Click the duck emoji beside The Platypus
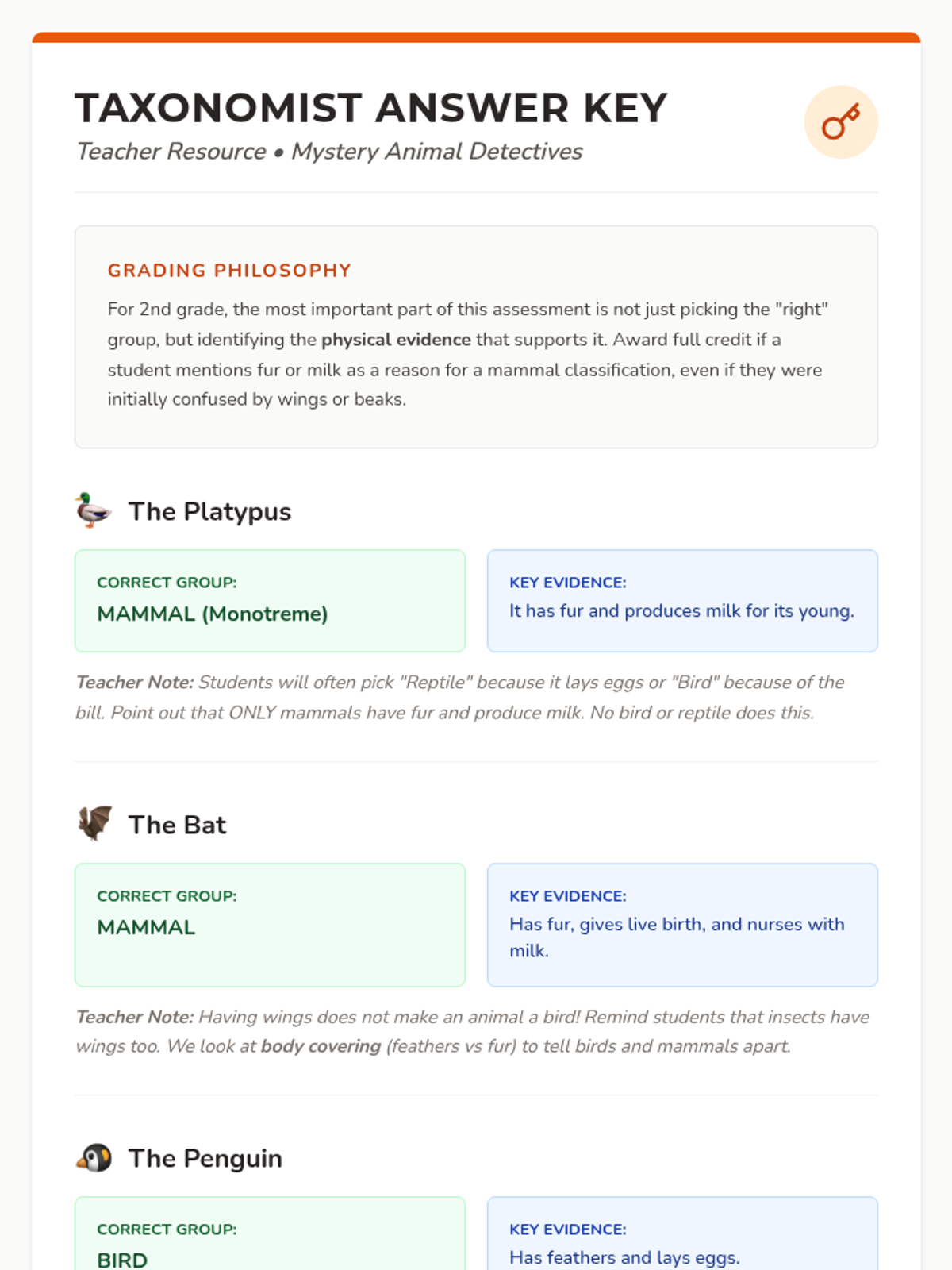Viewport: 952px width, 1270px height. tap(93, 510)
